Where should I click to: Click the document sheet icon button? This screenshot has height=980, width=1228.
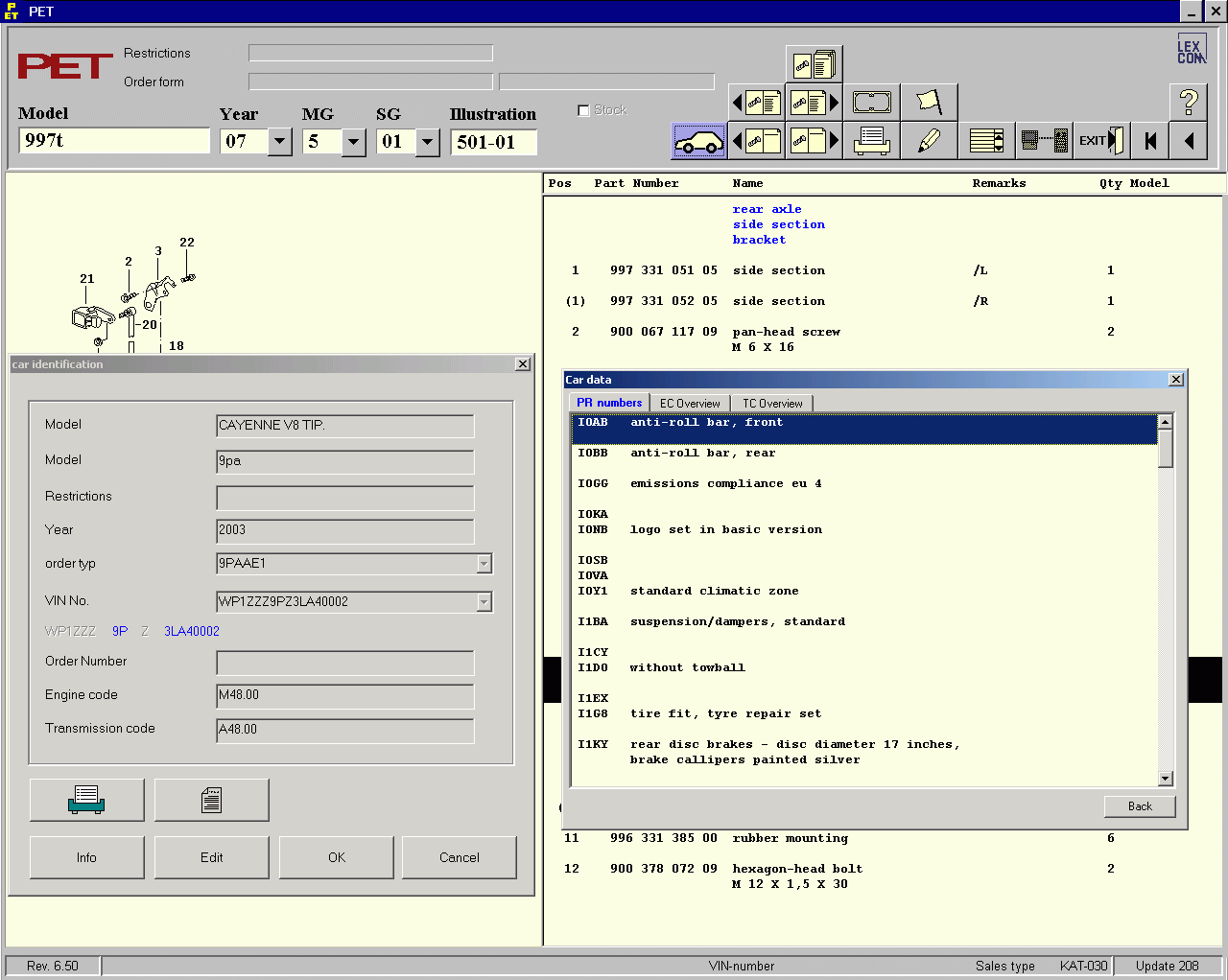pos(212,800)
